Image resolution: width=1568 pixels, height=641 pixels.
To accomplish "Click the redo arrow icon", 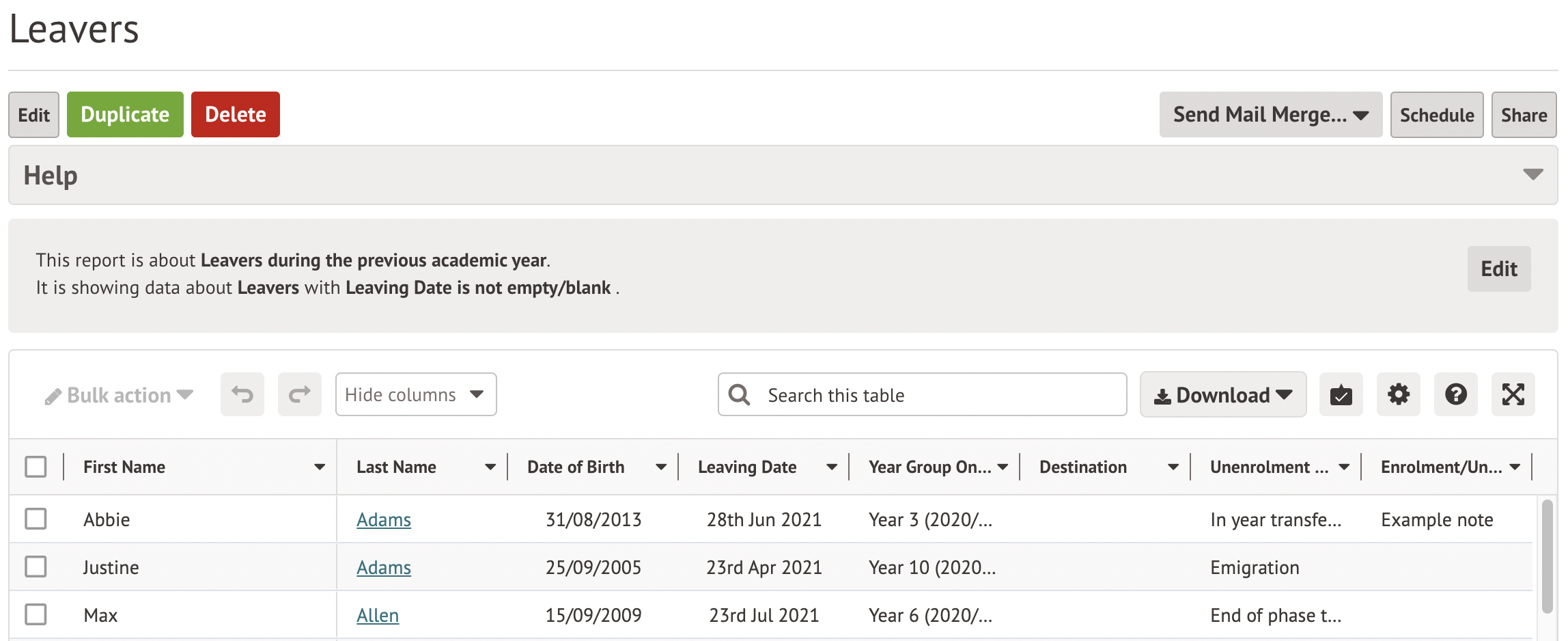I will (x=299, y=394).
